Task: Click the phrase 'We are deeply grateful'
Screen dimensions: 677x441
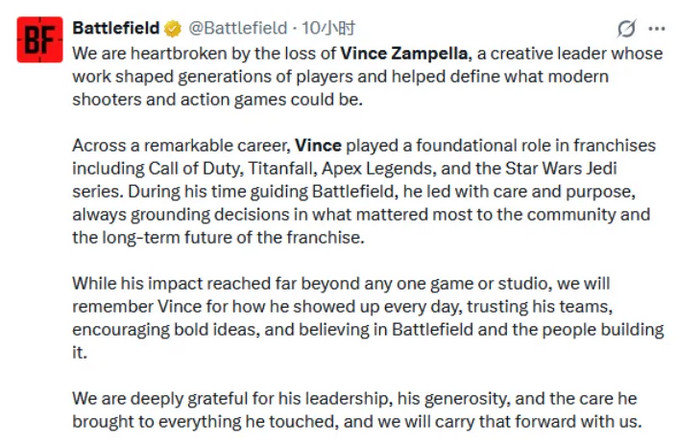Action: [160, 398]
